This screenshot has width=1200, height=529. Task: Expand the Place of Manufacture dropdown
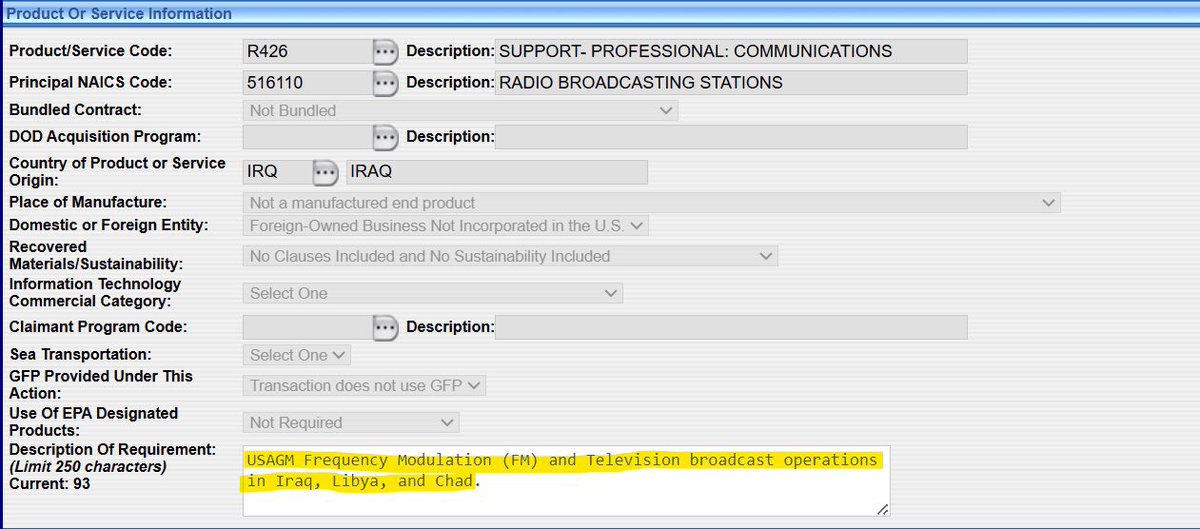point(652,203)
